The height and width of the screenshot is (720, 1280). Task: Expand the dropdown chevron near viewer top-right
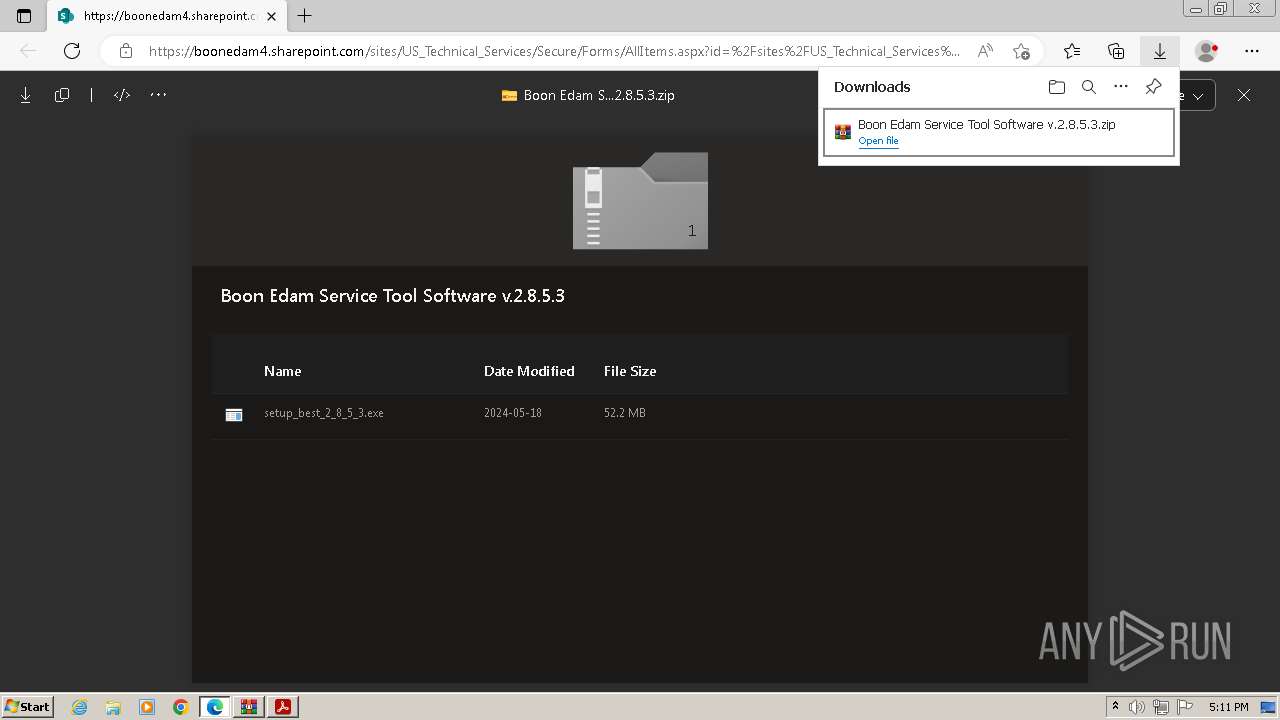[1198, 95]
